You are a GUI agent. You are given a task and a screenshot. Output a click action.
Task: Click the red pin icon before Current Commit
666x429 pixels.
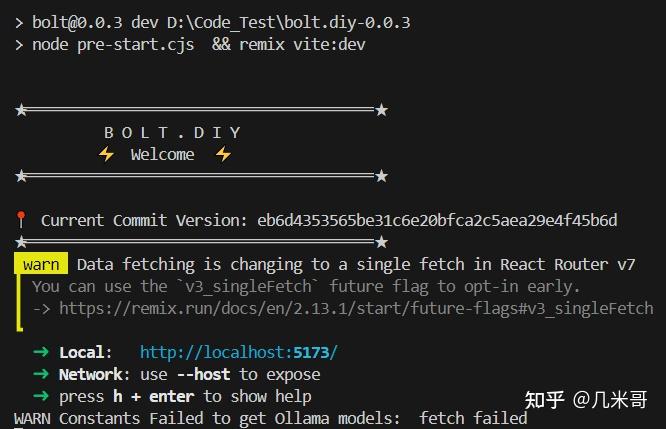click(x=20, y=220)
